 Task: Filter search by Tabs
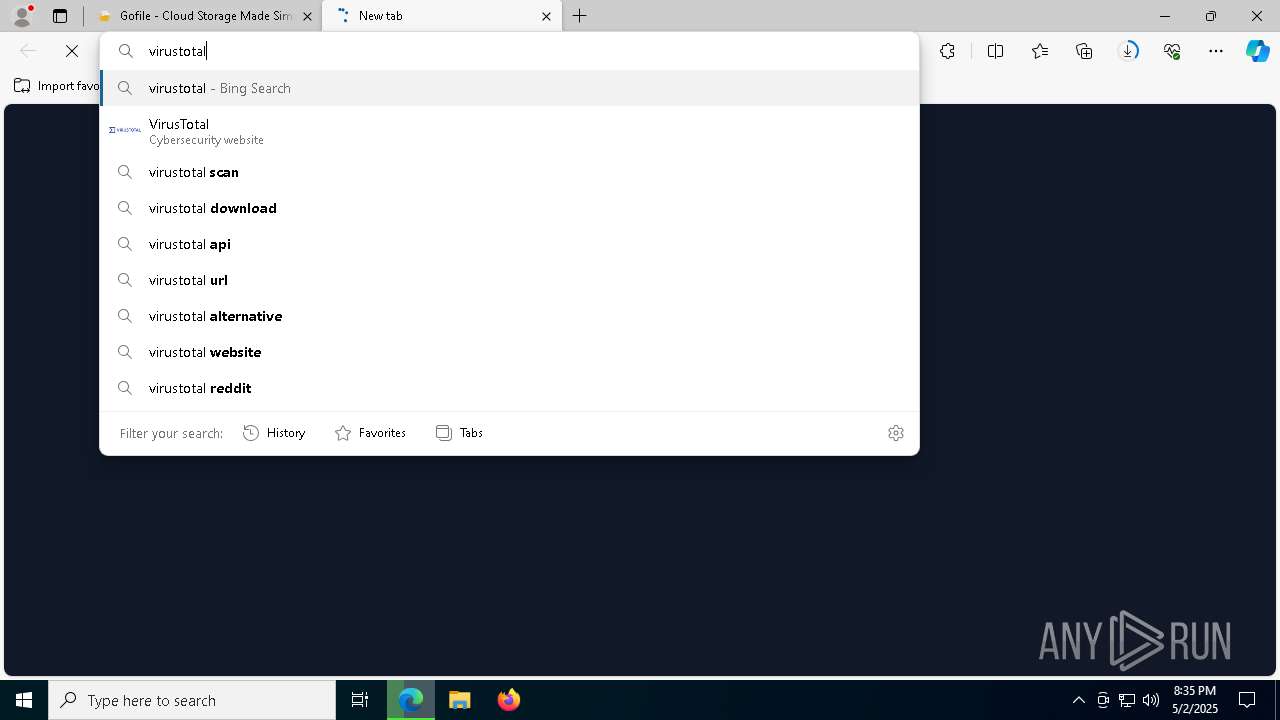(459, 433)
